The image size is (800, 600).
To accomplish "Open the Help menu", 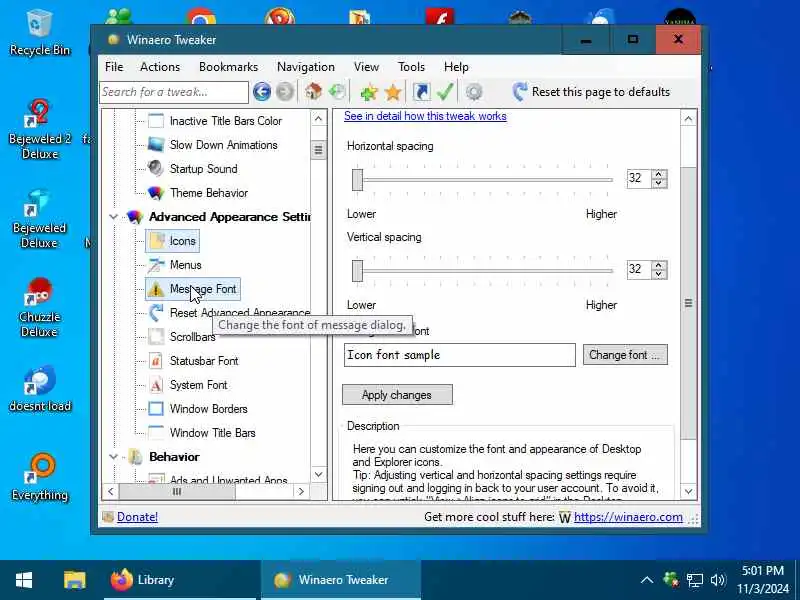I will tap(456, 67).
